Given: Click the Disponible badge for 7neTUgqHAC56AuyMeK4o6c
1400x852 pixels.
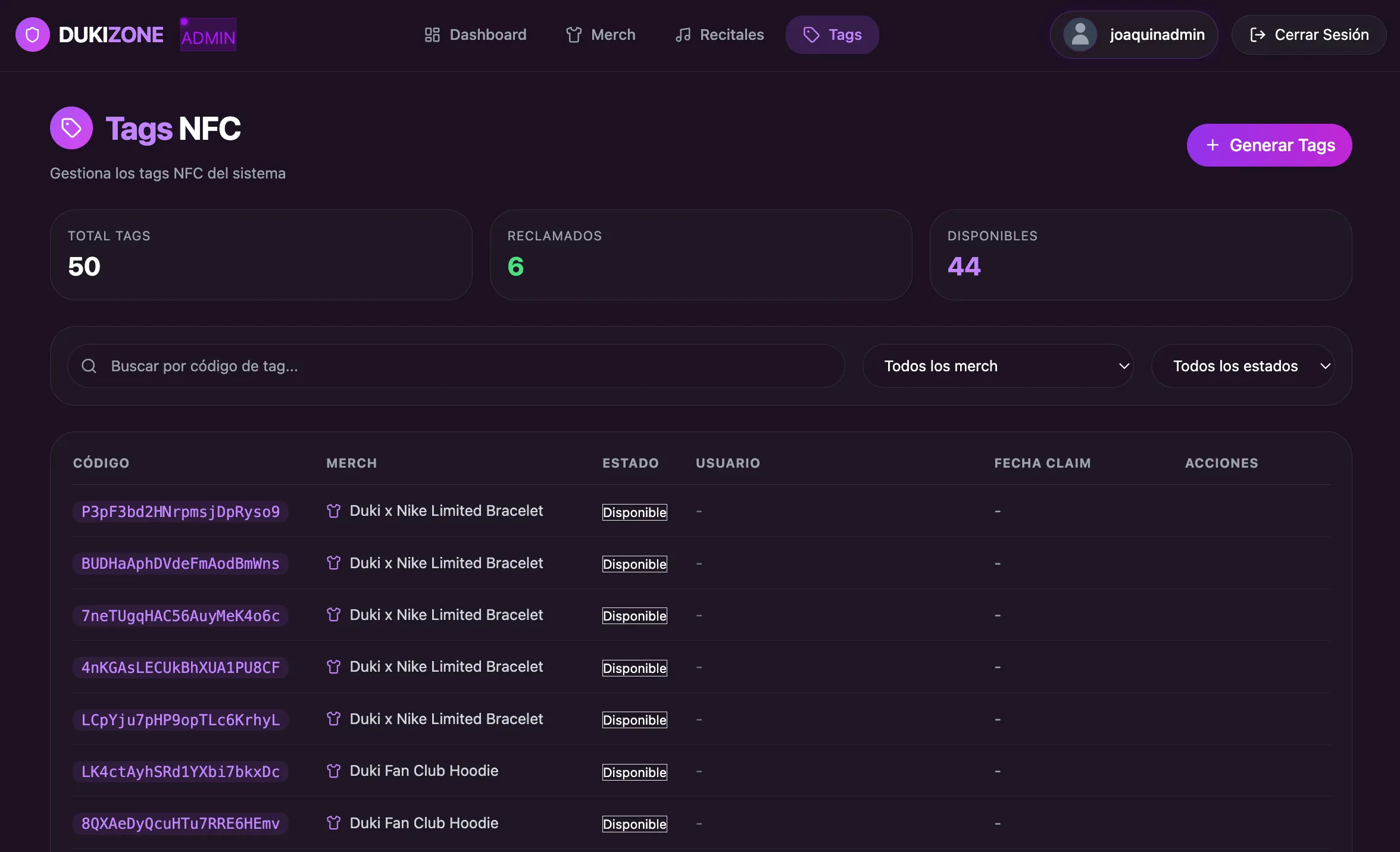Looking at the screenshot, I should pos(635,616).
